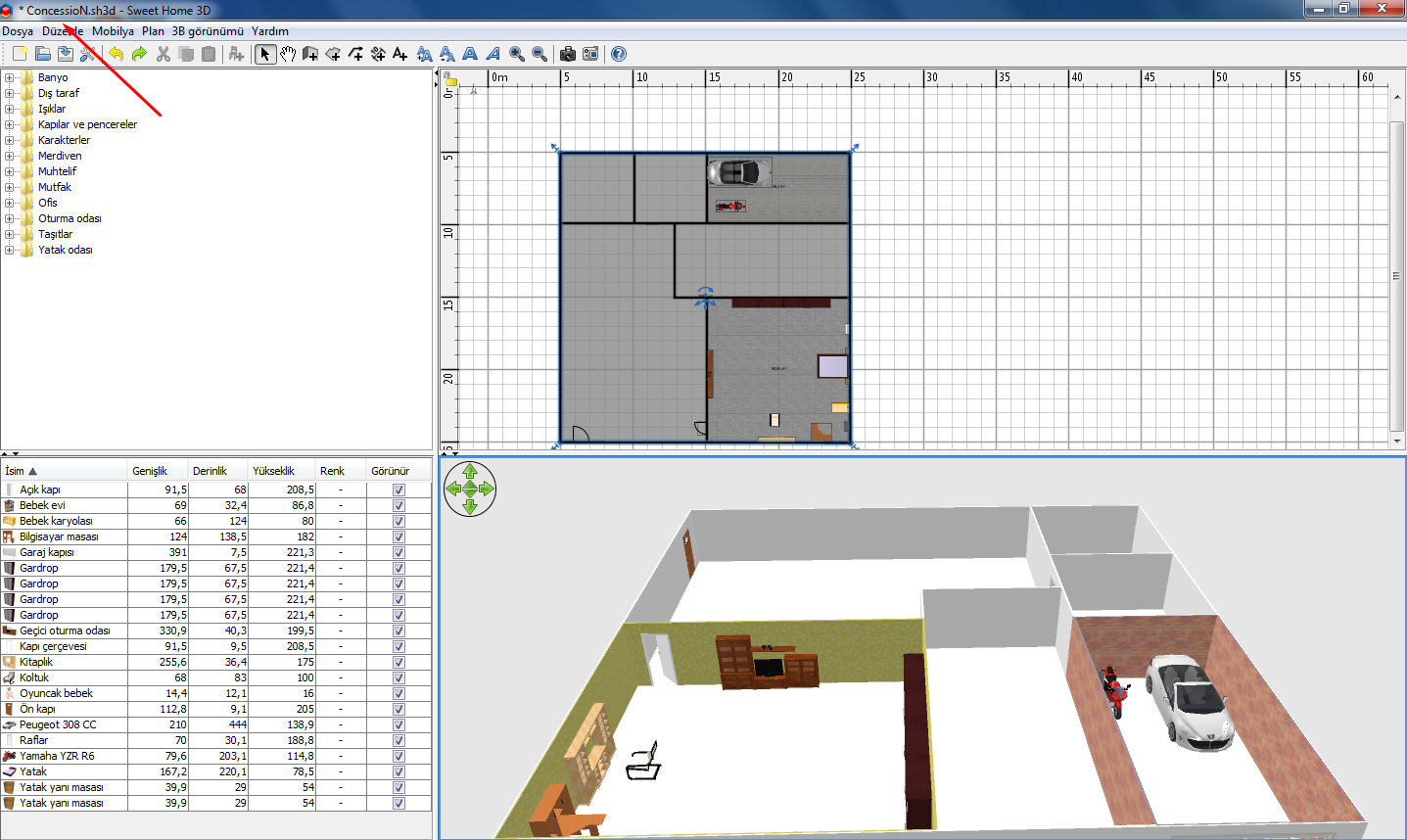Sort furniture by Renk column
Screen dimensions: 1407x840
click(341, 471)
